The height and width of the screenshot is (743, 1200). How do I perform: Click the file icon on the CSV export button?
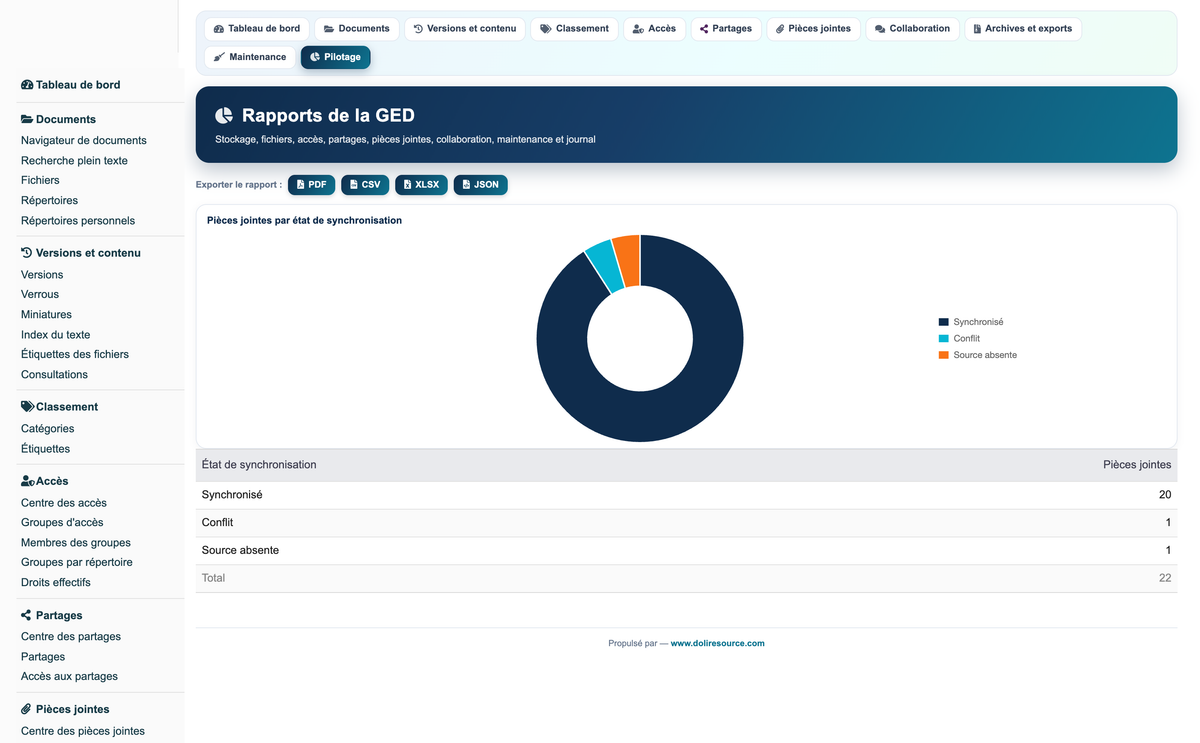point(353,185)
